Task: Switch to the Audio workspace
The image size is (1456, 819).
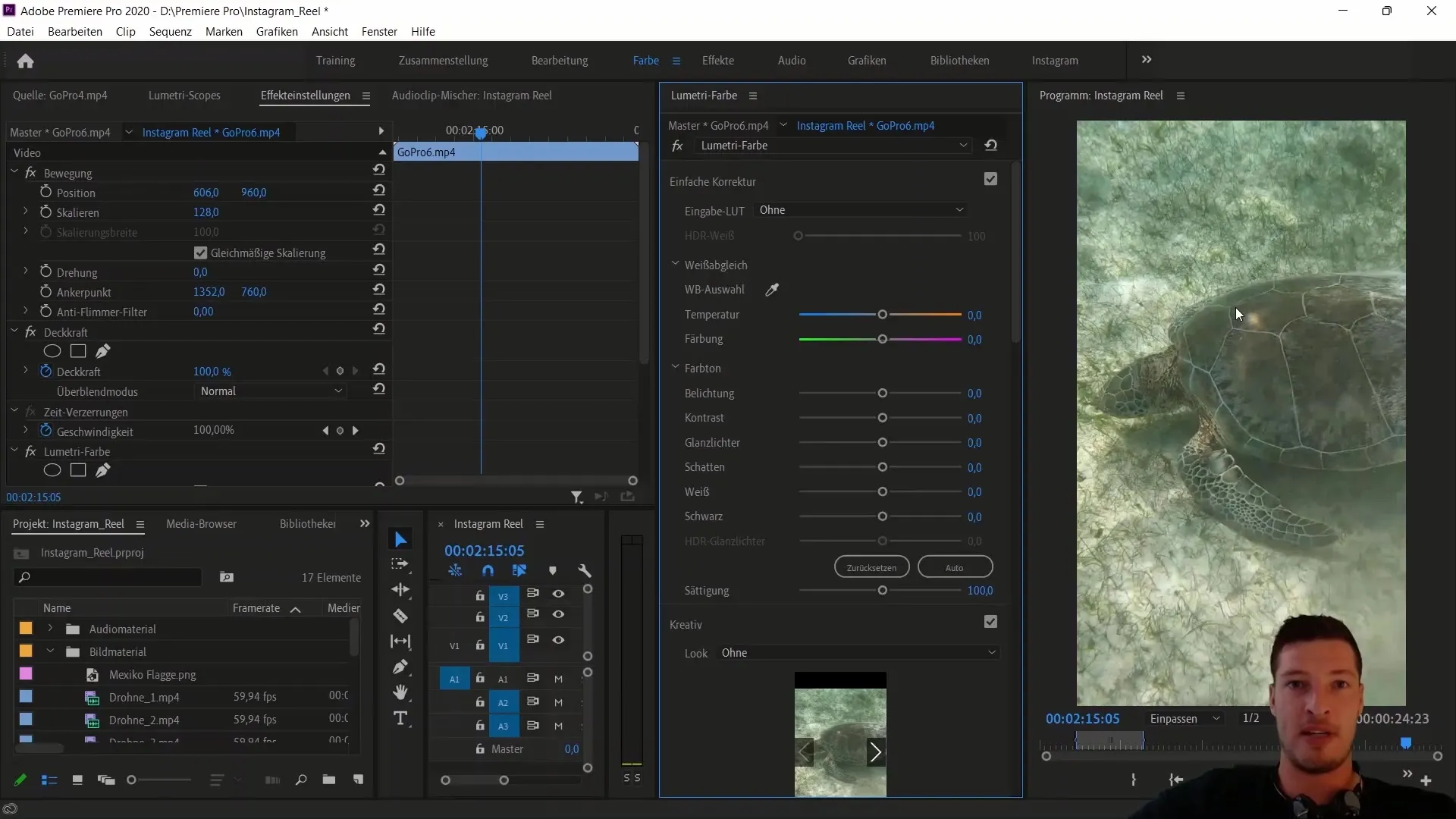Action: click(x=792, y=61)
